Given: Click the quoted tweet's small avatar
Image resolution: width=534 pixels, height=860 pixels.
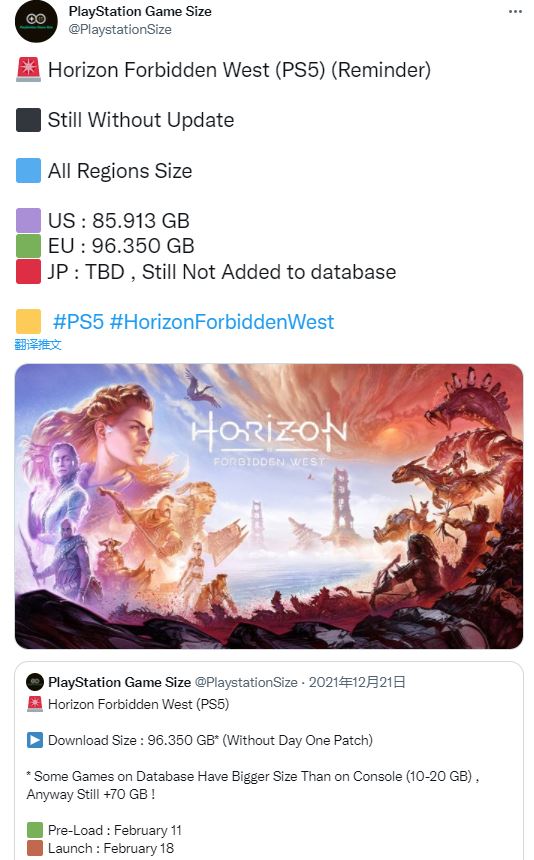Looking at the screenshot, I should pyautogui.click(x=35, y=682).
